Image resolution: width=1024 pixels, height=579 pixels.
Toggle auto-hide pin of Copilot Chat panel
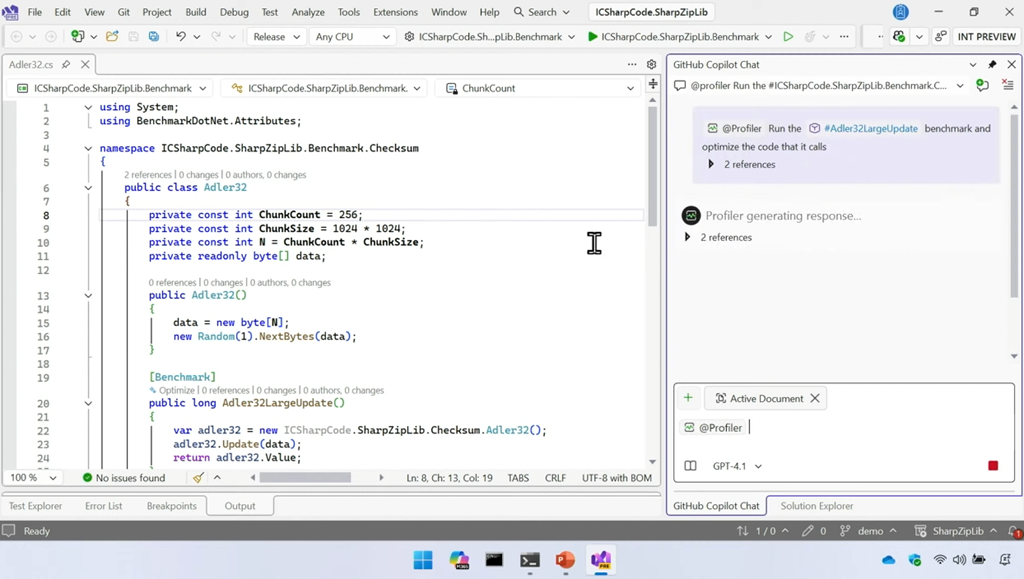click(992, 64)
